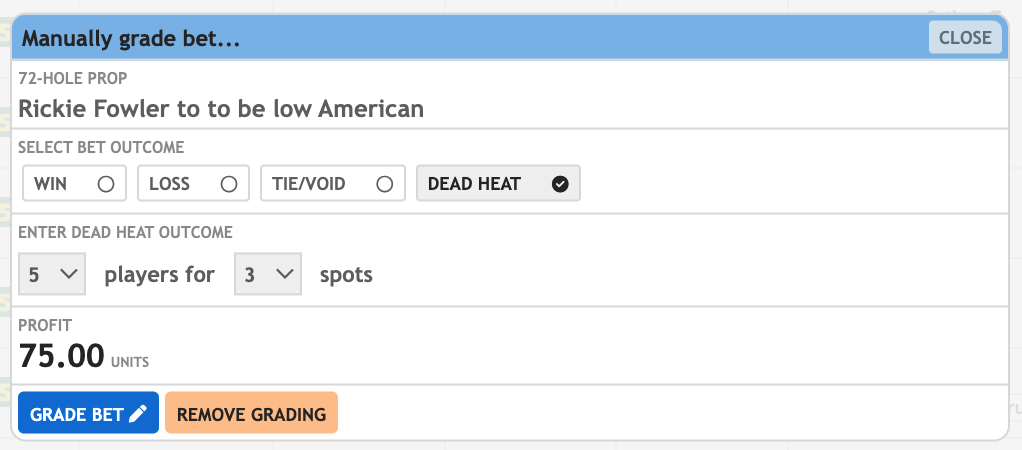Click the REMOVE GRADING button

(x=251, y=414)
